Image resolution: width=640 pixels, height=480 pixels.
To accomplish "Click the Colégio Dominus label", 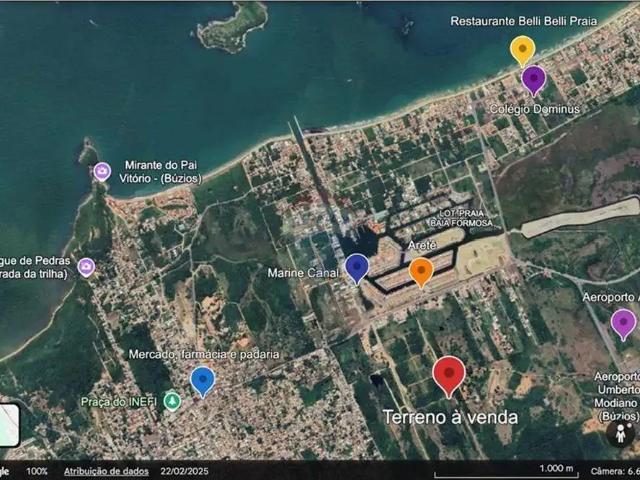I will [x=535, y=109].
